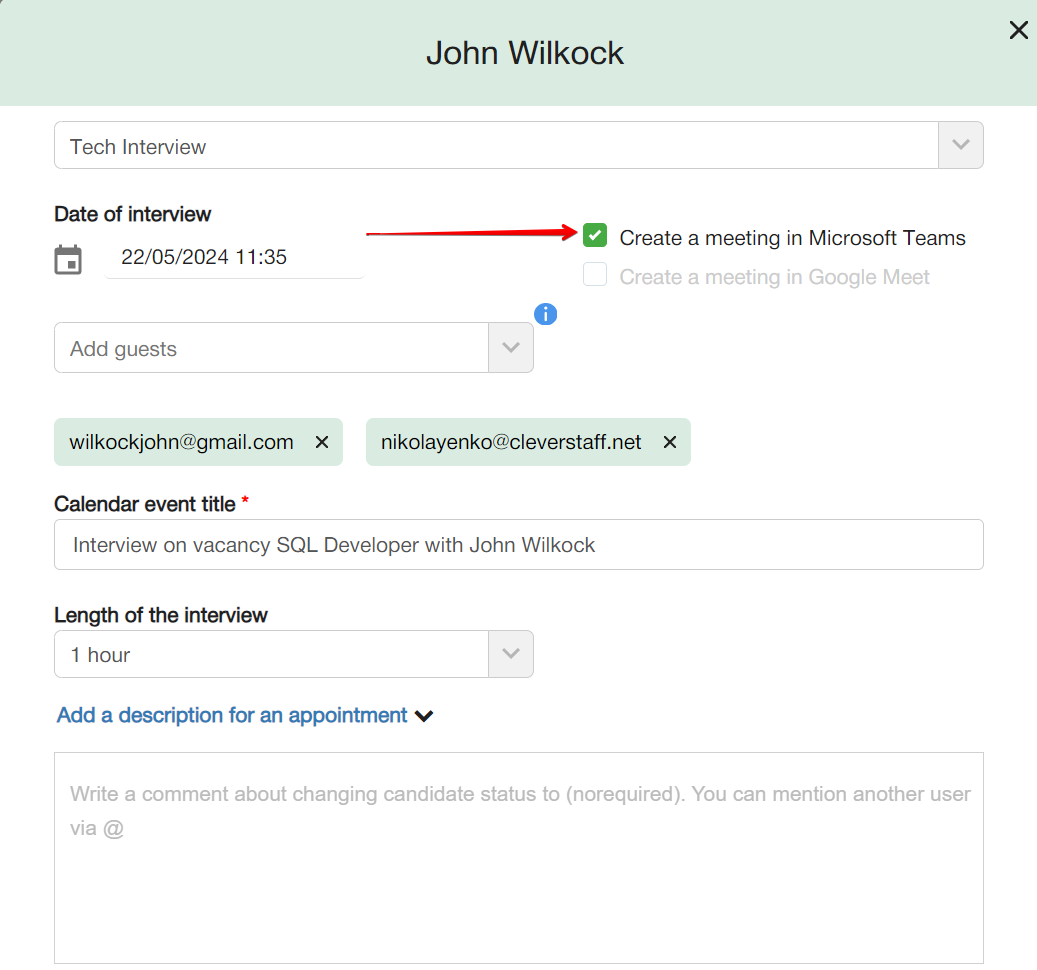Uncheck Create a meeting in Microsoft Teams
The width and height of the screenshot is (1037, 970).
pos(595,236)
